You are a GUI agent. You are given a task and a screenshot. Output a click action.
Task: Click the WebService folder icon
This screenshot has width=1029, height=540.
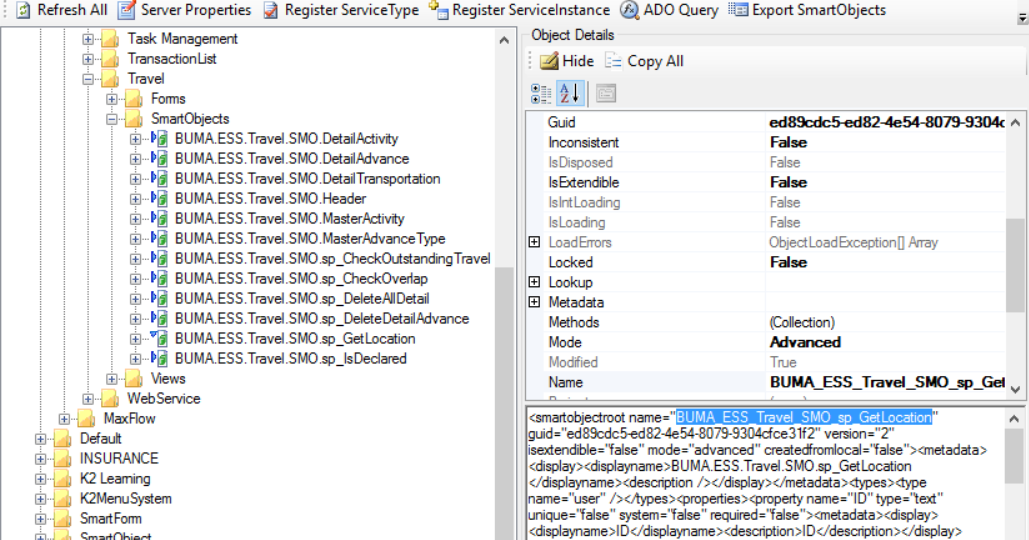click(x=110, y=399)
